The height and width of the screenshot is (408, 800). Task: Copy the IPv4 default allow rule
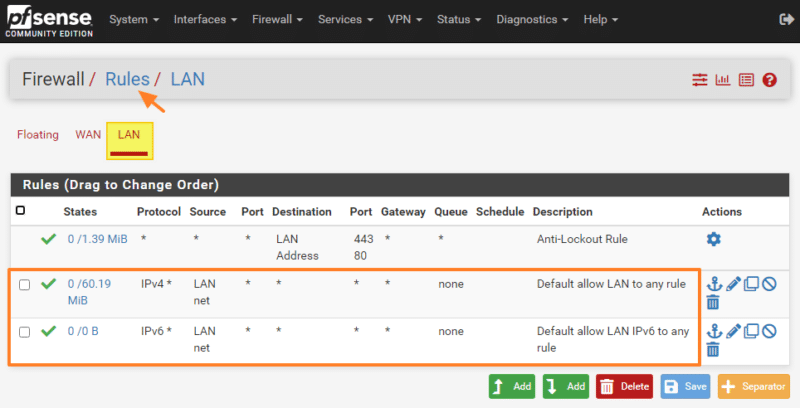(752, 284)
